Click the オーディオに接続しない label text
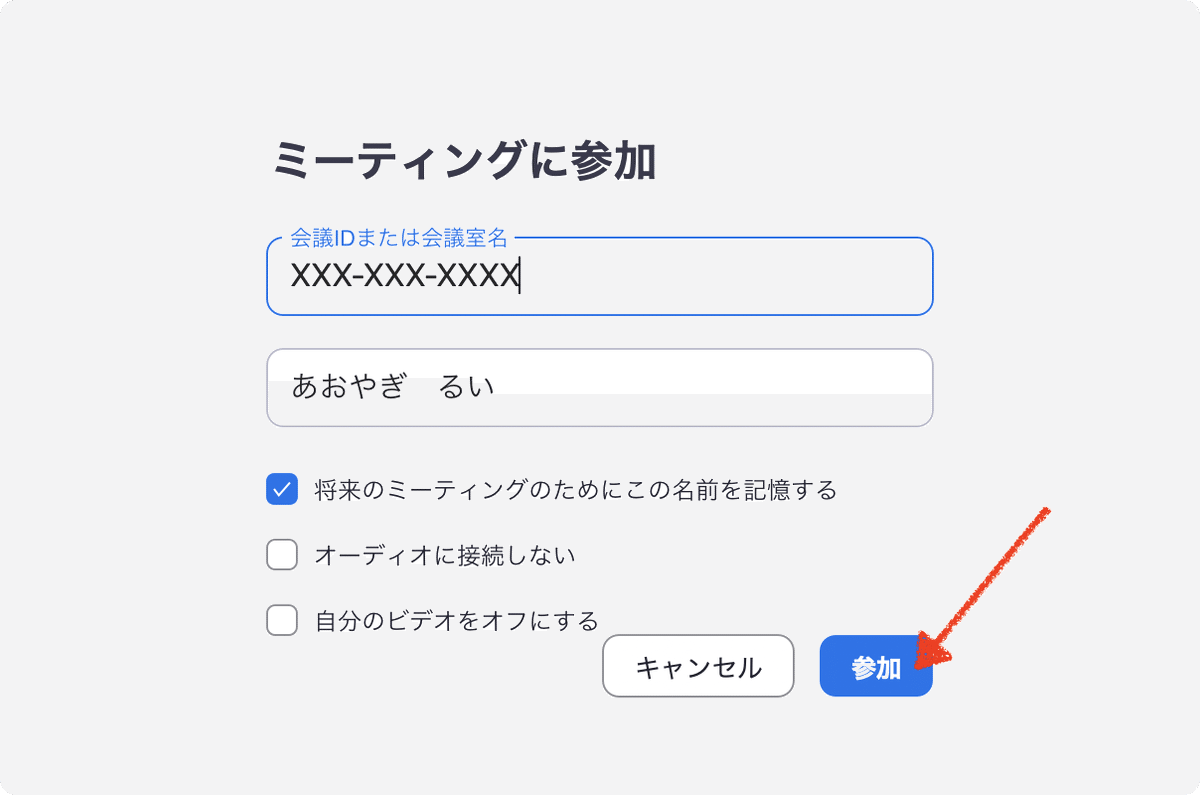The width and height of the screenshot is (1200, 795). pos(445,554)
